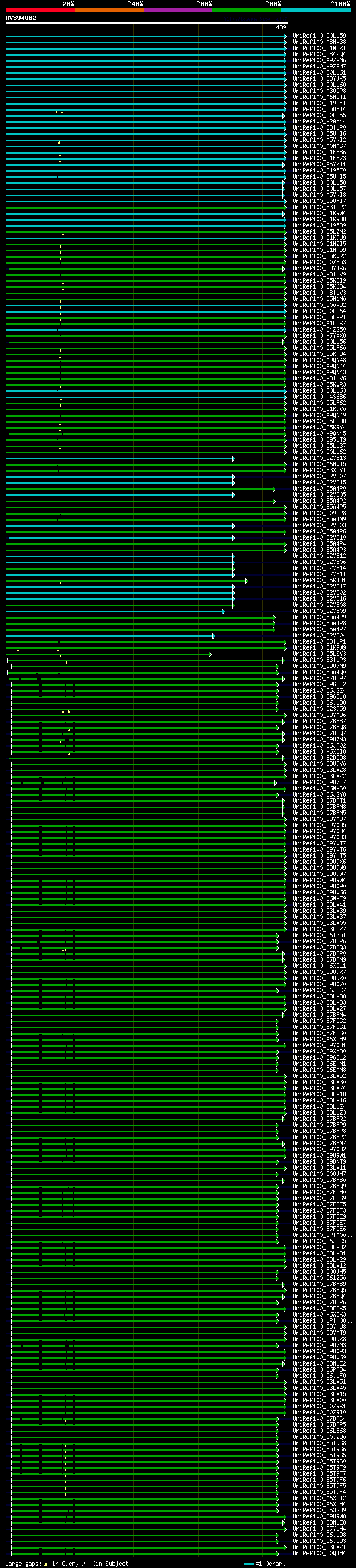Image resolution: width=356 pixels, height=1568 pixels.
Task: Click the green ~80% identity legend segment
Action: coord(247,10)
